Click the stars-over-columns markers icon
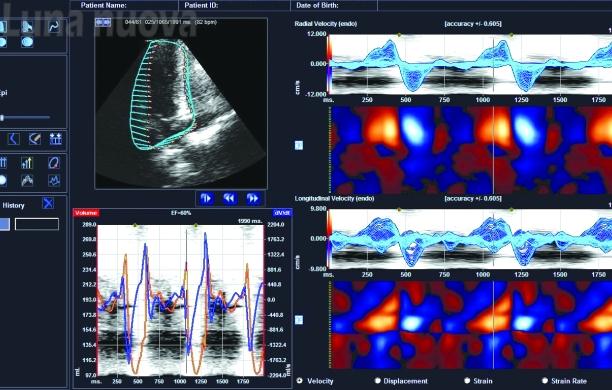 tap(56, 139)
